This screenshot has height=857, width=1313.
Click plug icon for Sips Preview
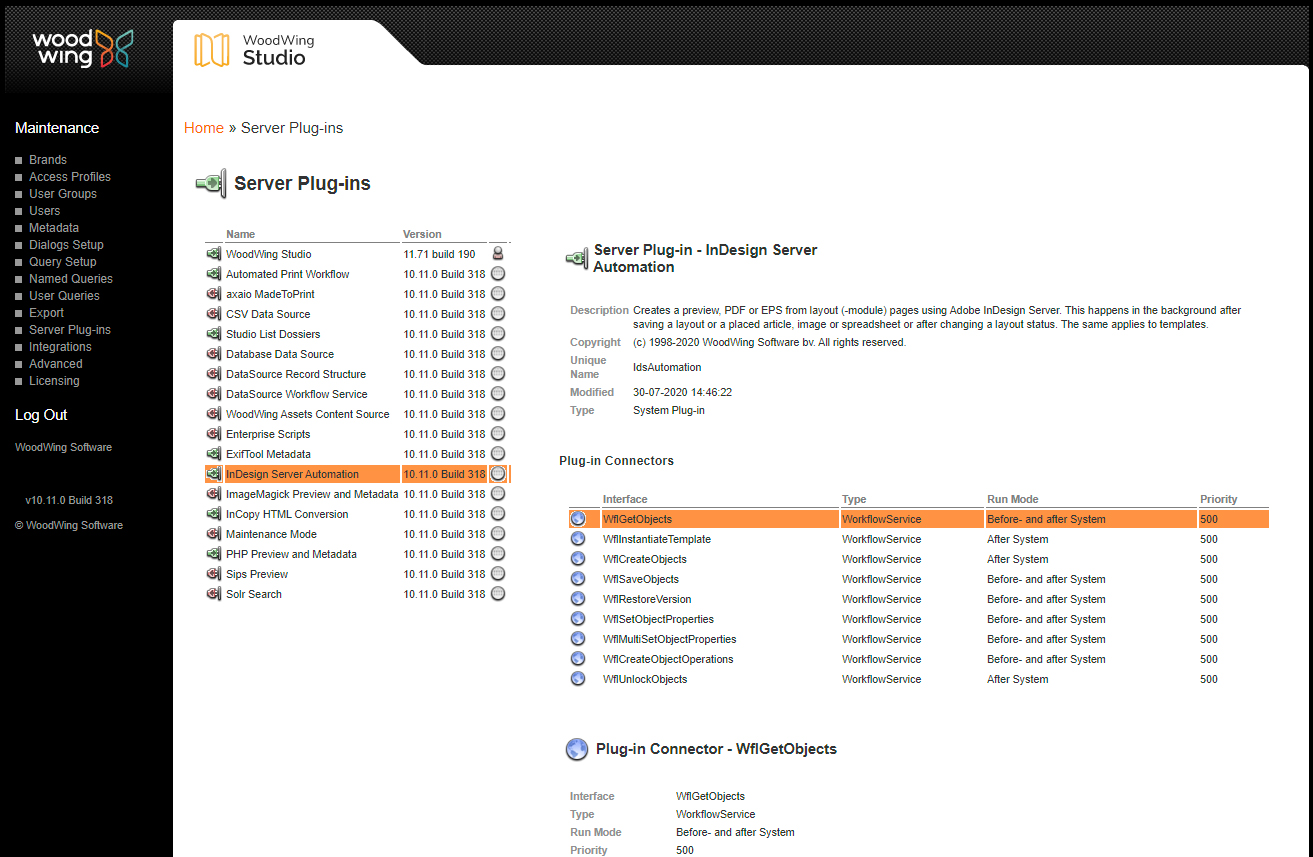213,574
